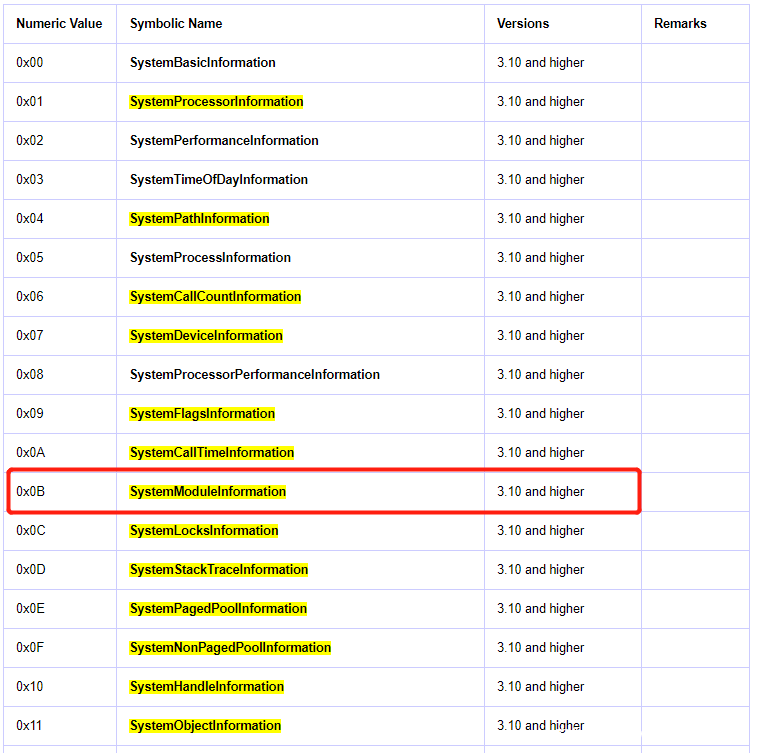771x753 pixels.
Task: Click the highlighted SystemFlagsInformation name
Action: [202, 413]
